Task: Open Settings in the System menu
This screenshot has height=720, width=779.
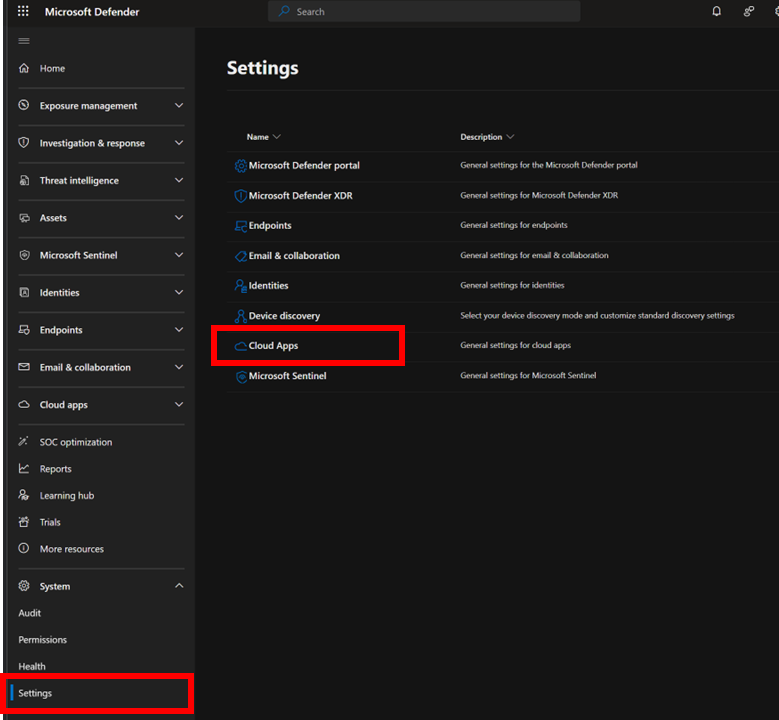Action: [x=35, y=693]
